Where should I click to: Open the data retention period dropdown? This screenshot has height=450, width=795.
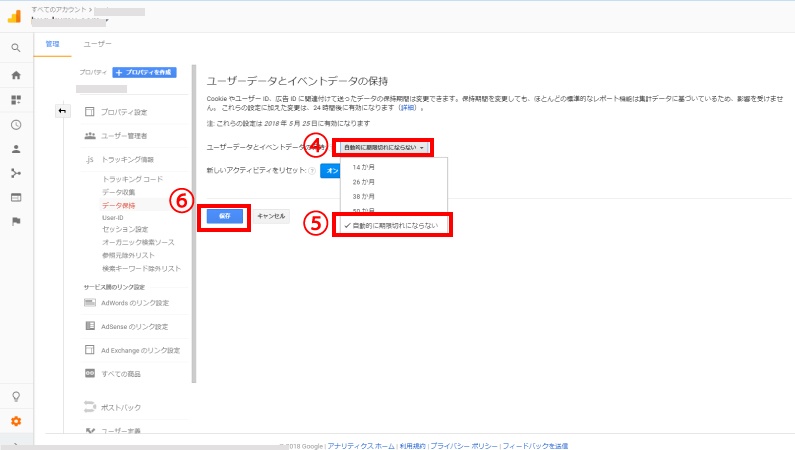pyautogui.click(x=384, y=147)
